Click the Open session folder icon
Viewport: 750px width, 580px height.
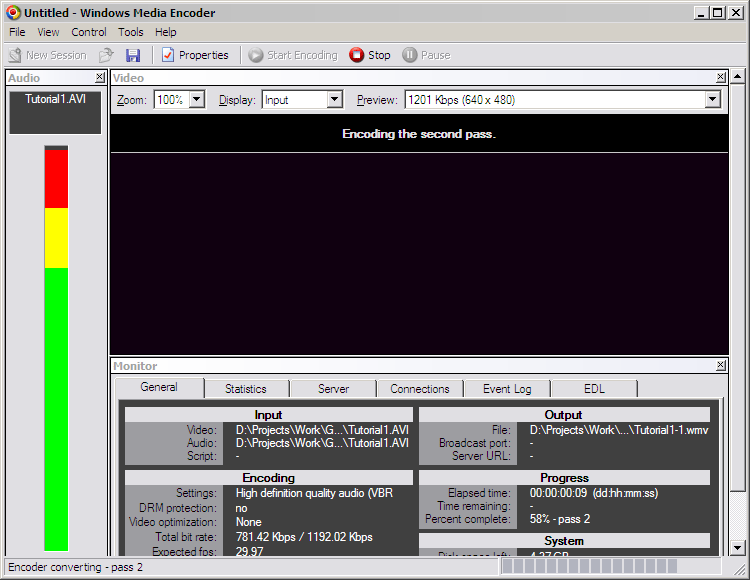tap(106, 55)
